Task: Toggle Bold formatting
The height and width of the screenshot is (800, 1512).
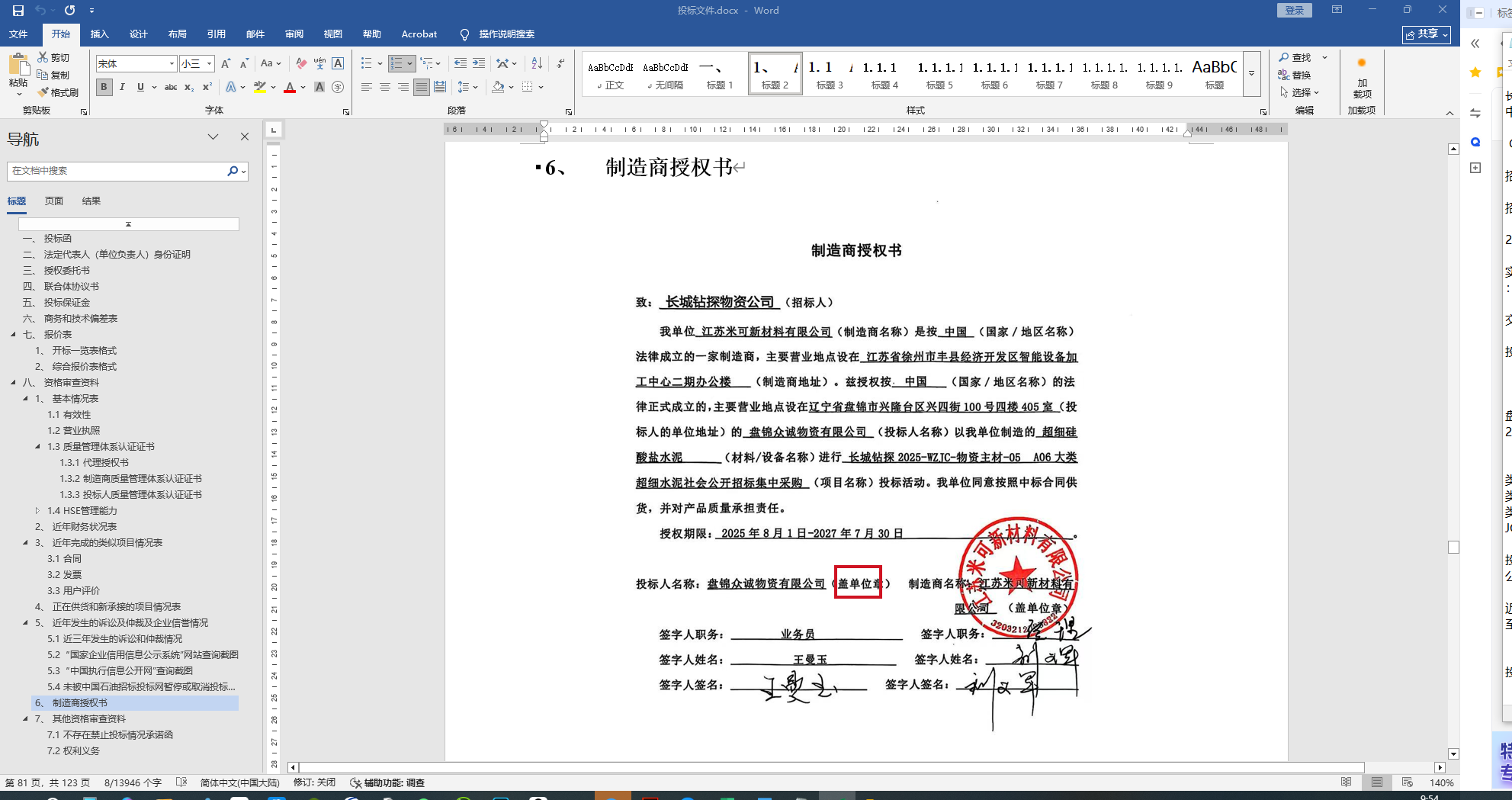Action: [x=104, y=87]
